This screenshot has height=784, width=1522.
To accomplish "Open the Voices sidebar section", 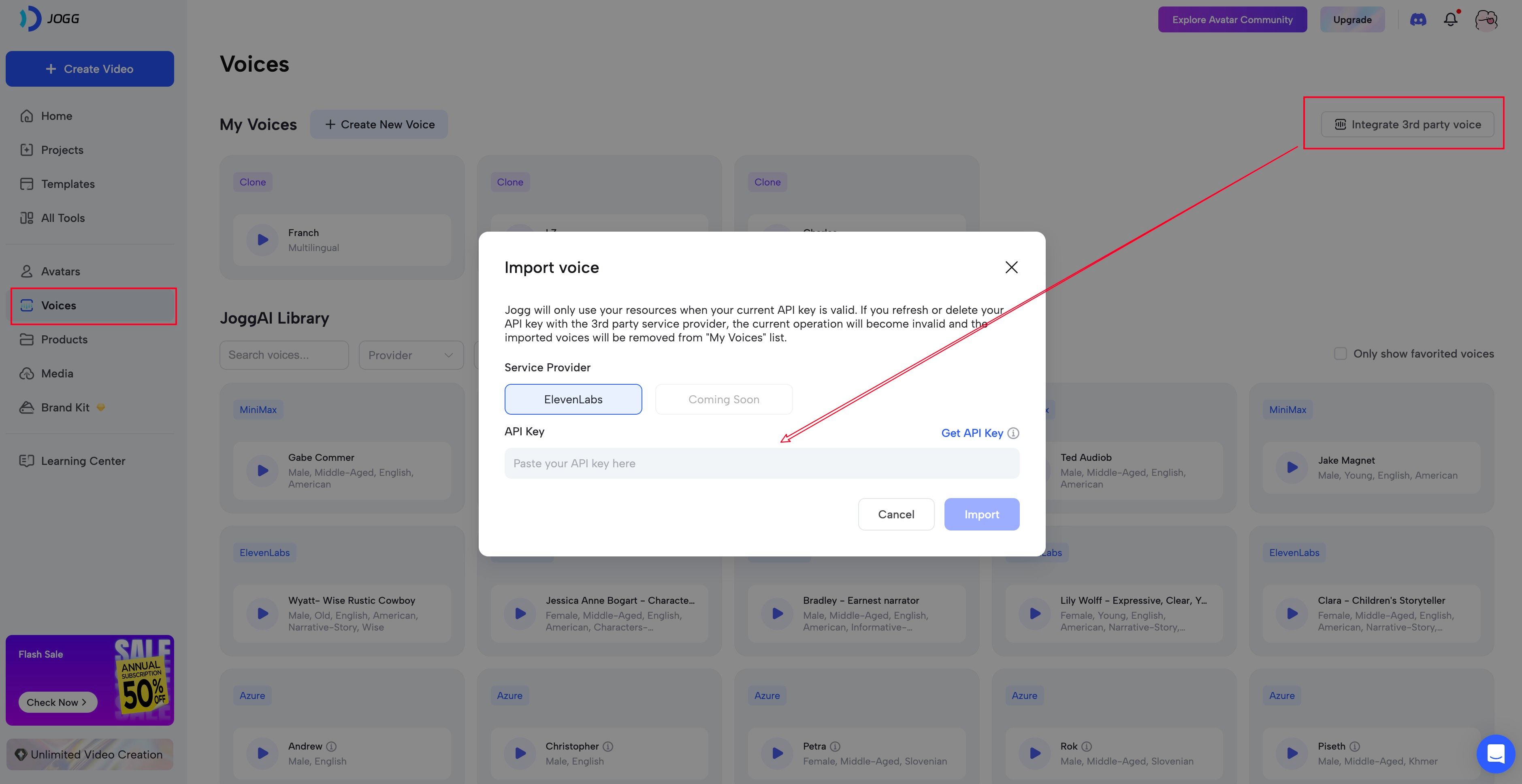I will (x=58, y=305).
